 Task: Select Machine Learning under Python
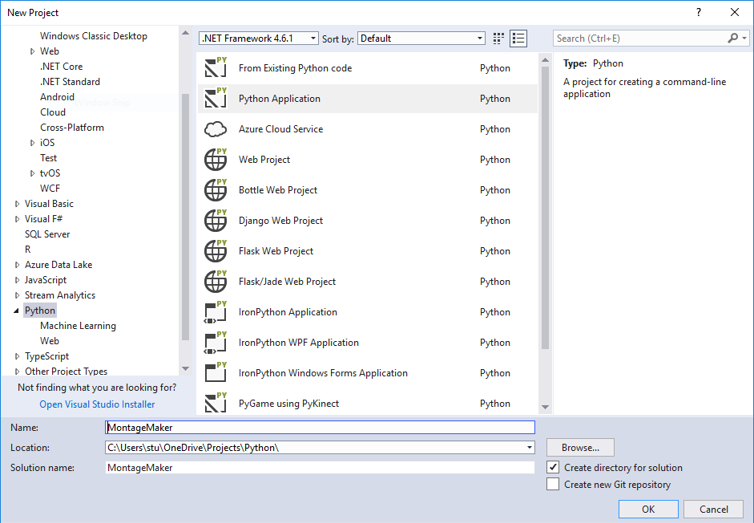[x=78, y=326]
